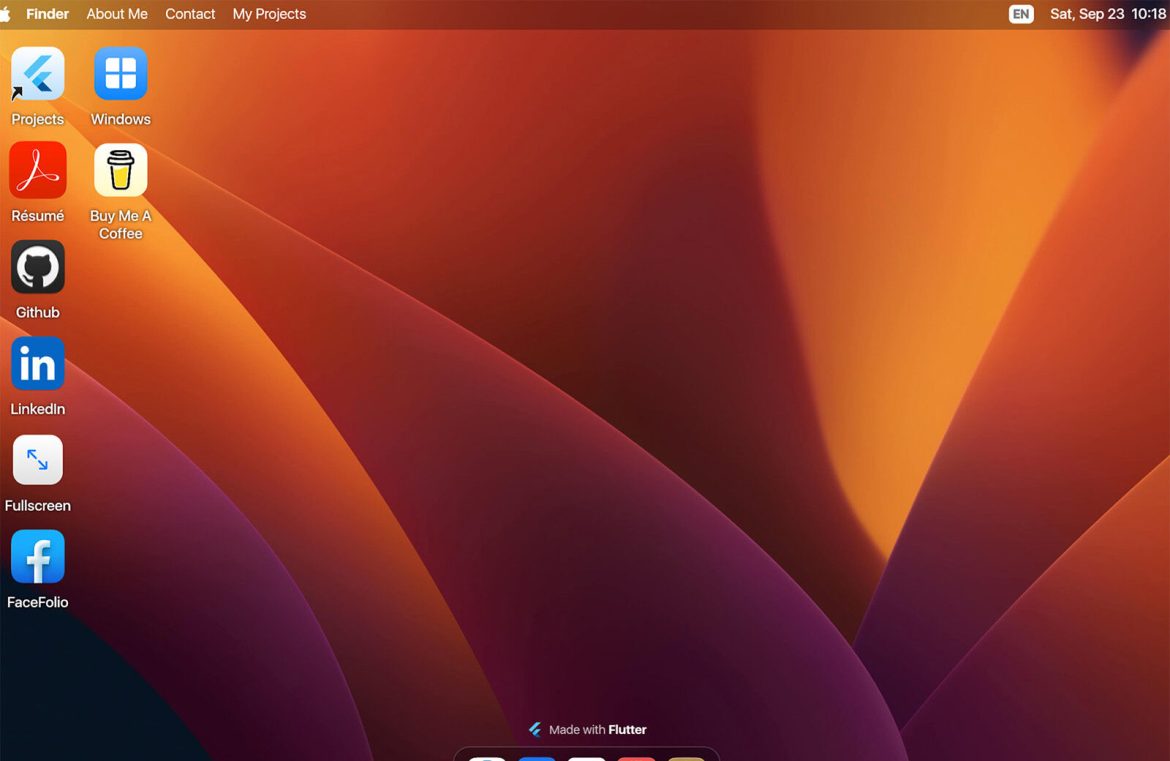1170x761 pixels.
Task: Open the LinkedIn desktop icon
Action: point(38,364)
